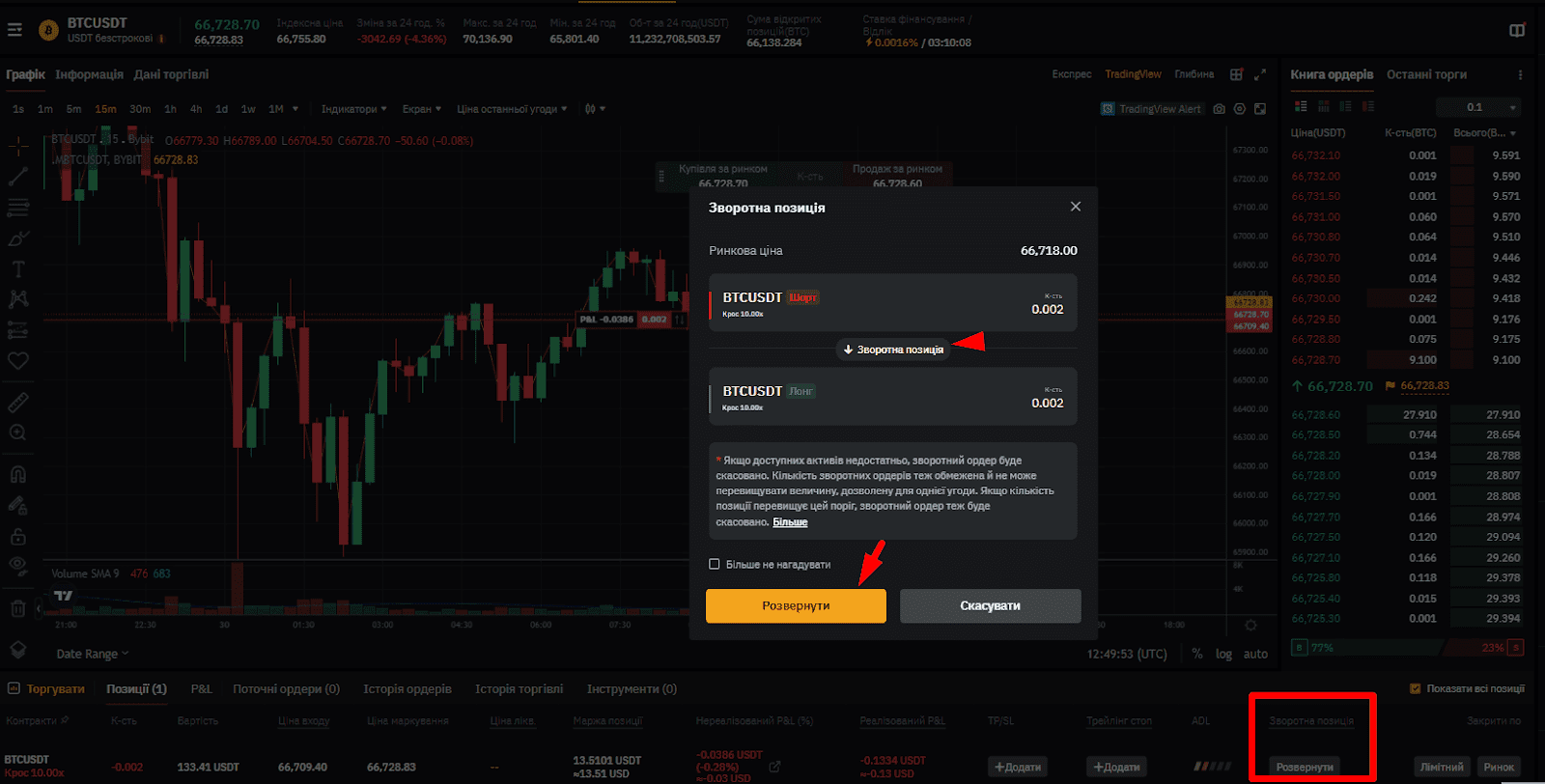Switch to the Дані торгівлі tab
The image size is (1545, 784).
(171, 74)
